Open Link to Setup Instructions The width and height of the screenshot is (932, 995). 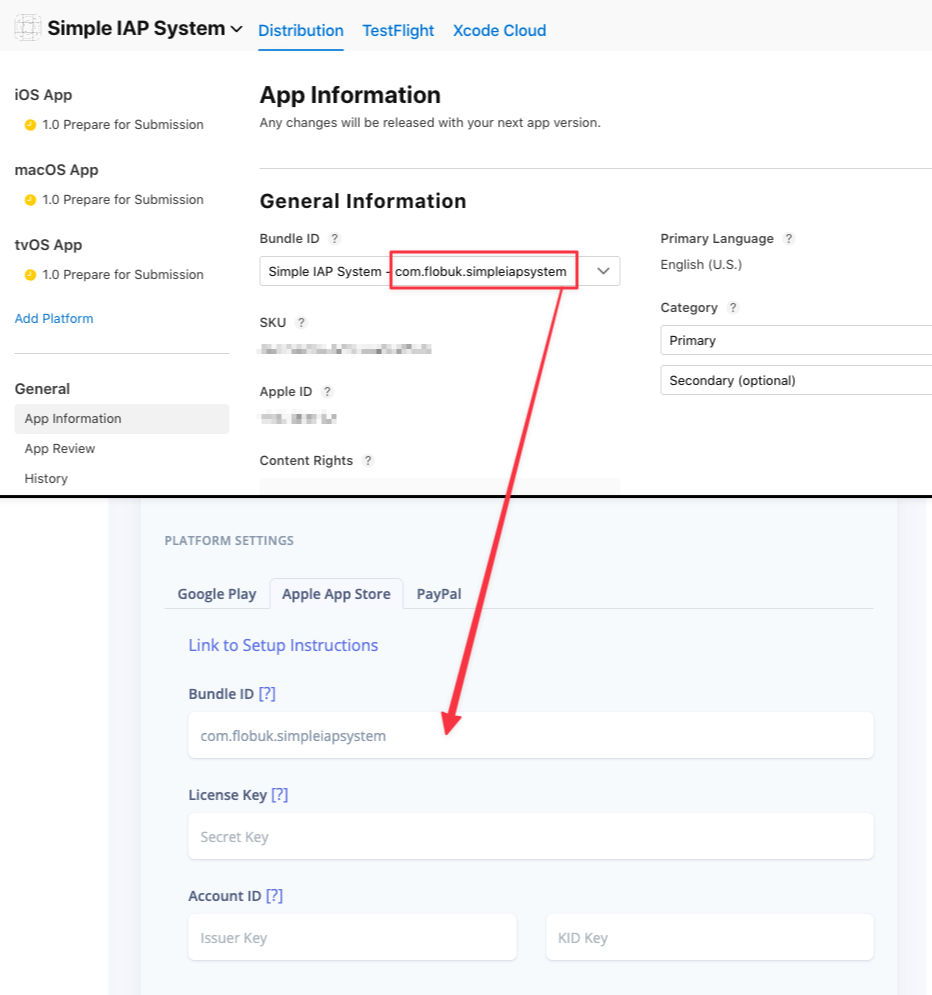click(x=283, y=646)
